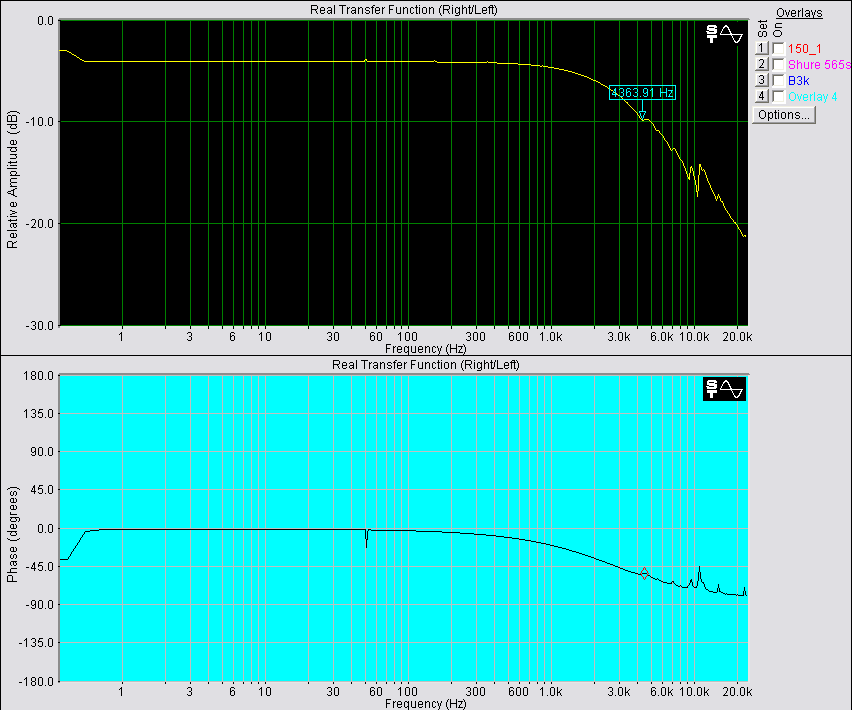Enable the B3k overlay checkbox
Image resolution: width=852 pixels, height=710 pixels.
(x=778, y=80)
